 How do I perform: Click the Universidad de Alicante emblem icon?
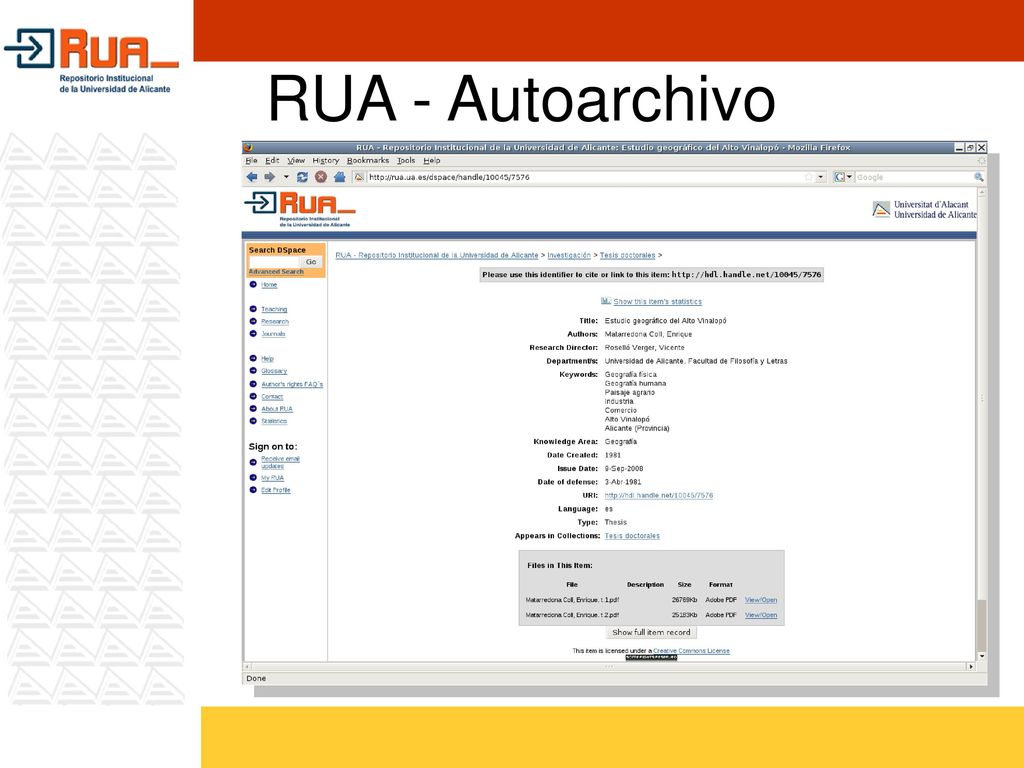click(x=881, y=209)
